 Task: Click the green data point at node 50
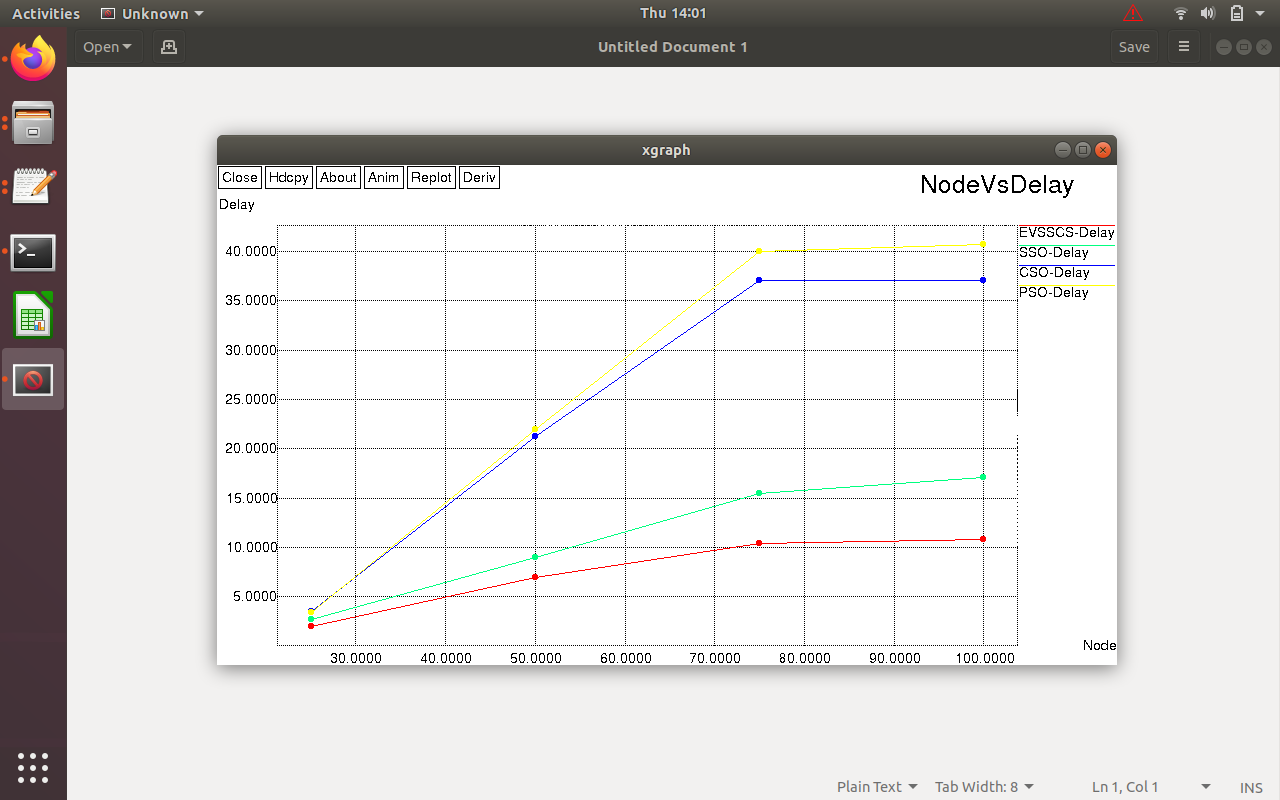coord(535,557)
